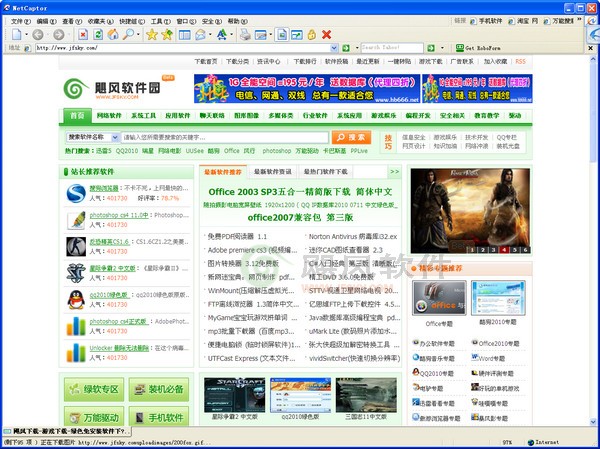Click the 万能驱动 green button
600x449 pixels.
[x=94, y=417]
